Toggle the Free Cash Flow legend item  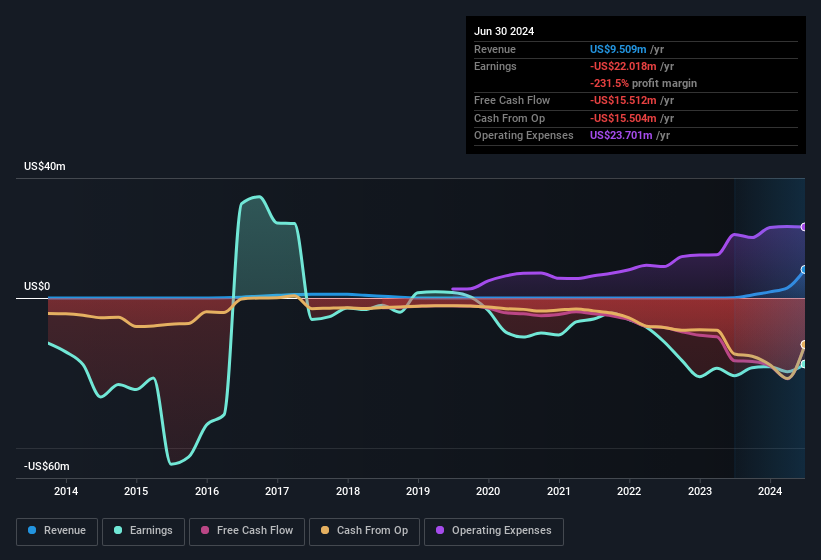(x=247, y=531)
